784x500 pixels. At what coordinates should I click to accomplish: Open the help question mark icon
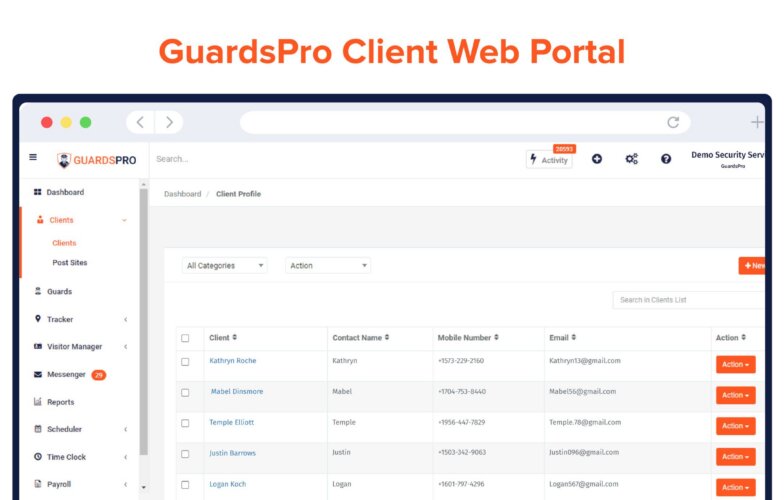666,159
